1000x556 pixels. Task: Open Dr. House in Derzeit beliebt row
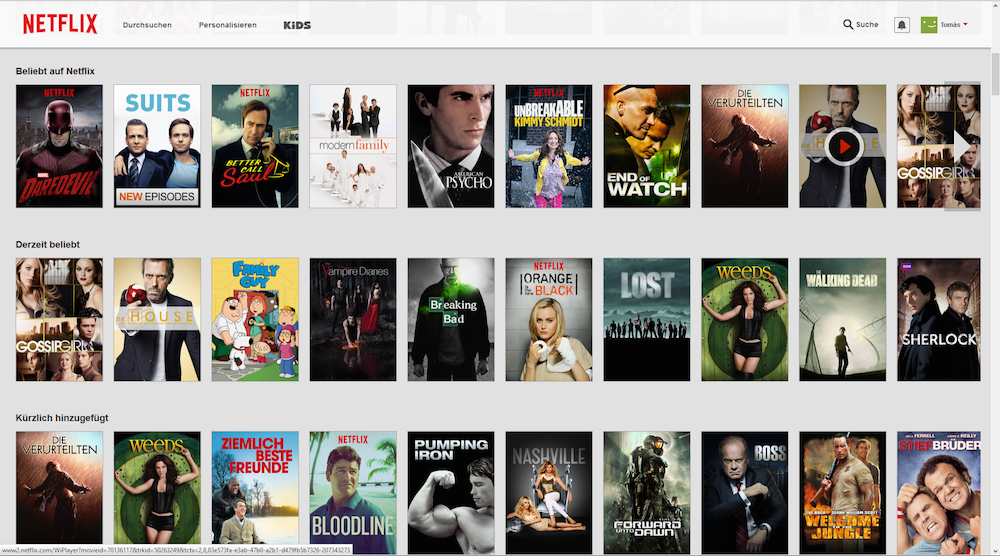click(x=157, y=319)
